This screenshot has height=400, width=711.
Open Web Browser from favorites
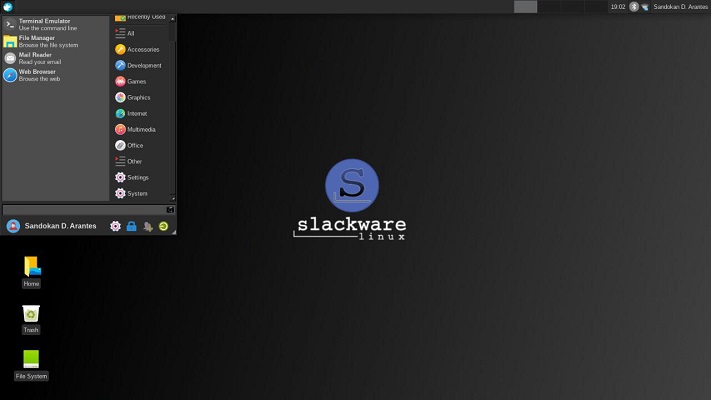(x=55, y=75)
